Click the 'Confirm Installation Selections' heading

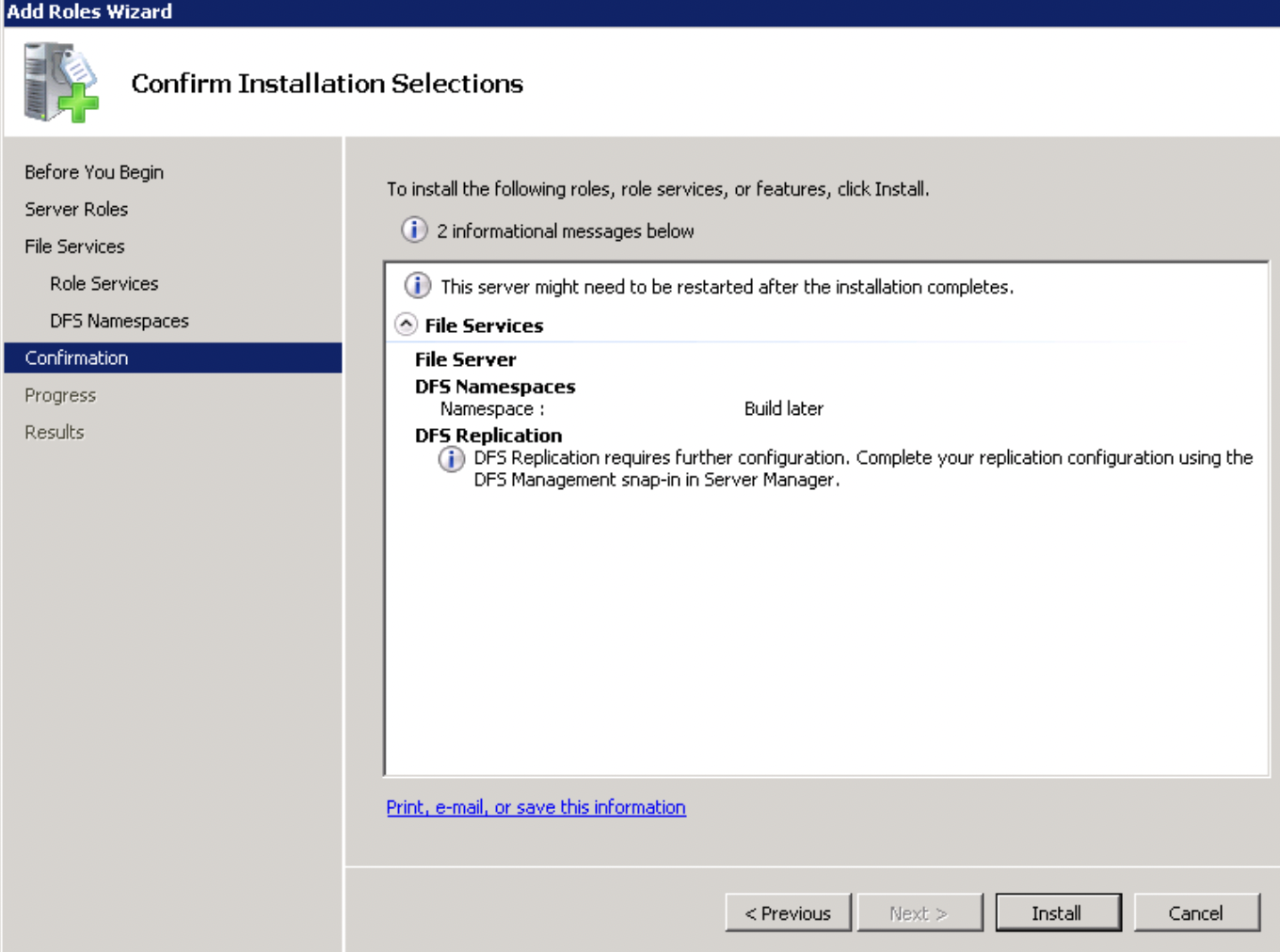point(327,83)
